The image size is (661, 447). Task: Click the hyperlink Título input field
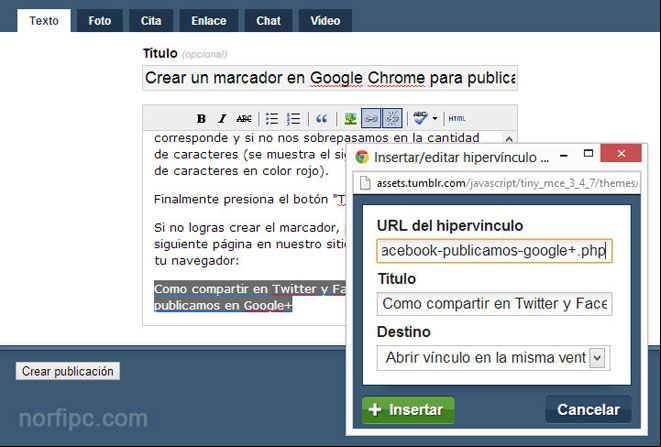(x=494, y=304)
